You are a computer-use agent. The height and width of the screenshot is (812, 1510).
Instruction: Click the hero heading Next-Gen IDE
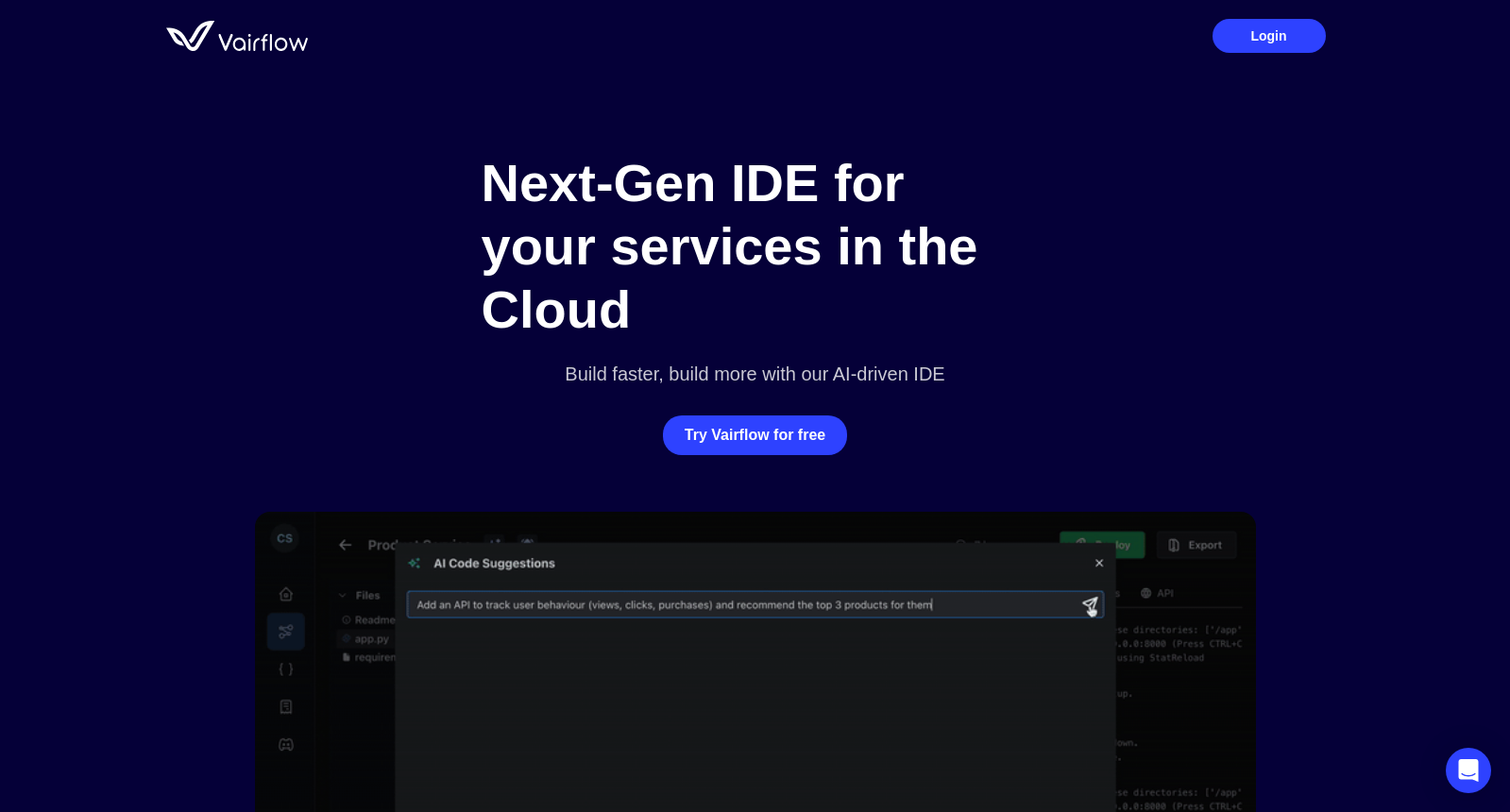point(729,246)
